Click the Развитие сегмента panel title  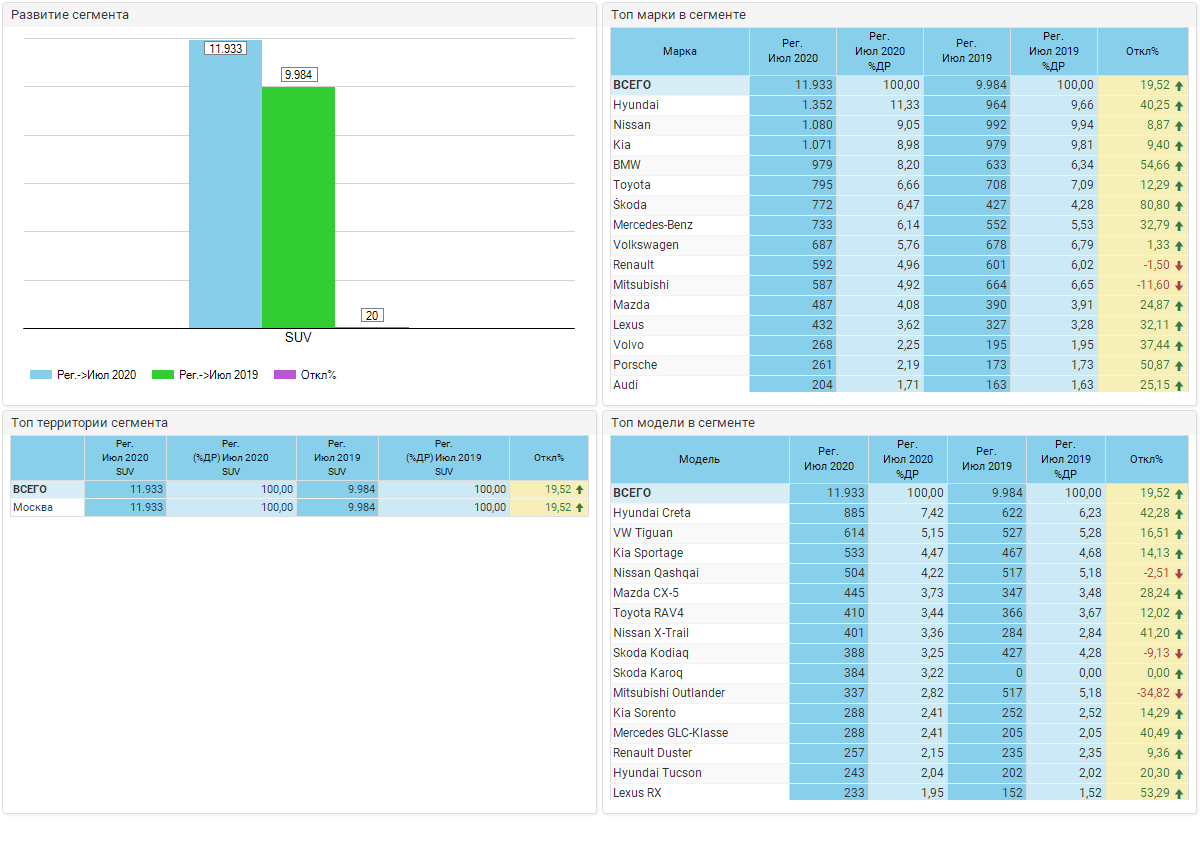[x=70, y=15]
